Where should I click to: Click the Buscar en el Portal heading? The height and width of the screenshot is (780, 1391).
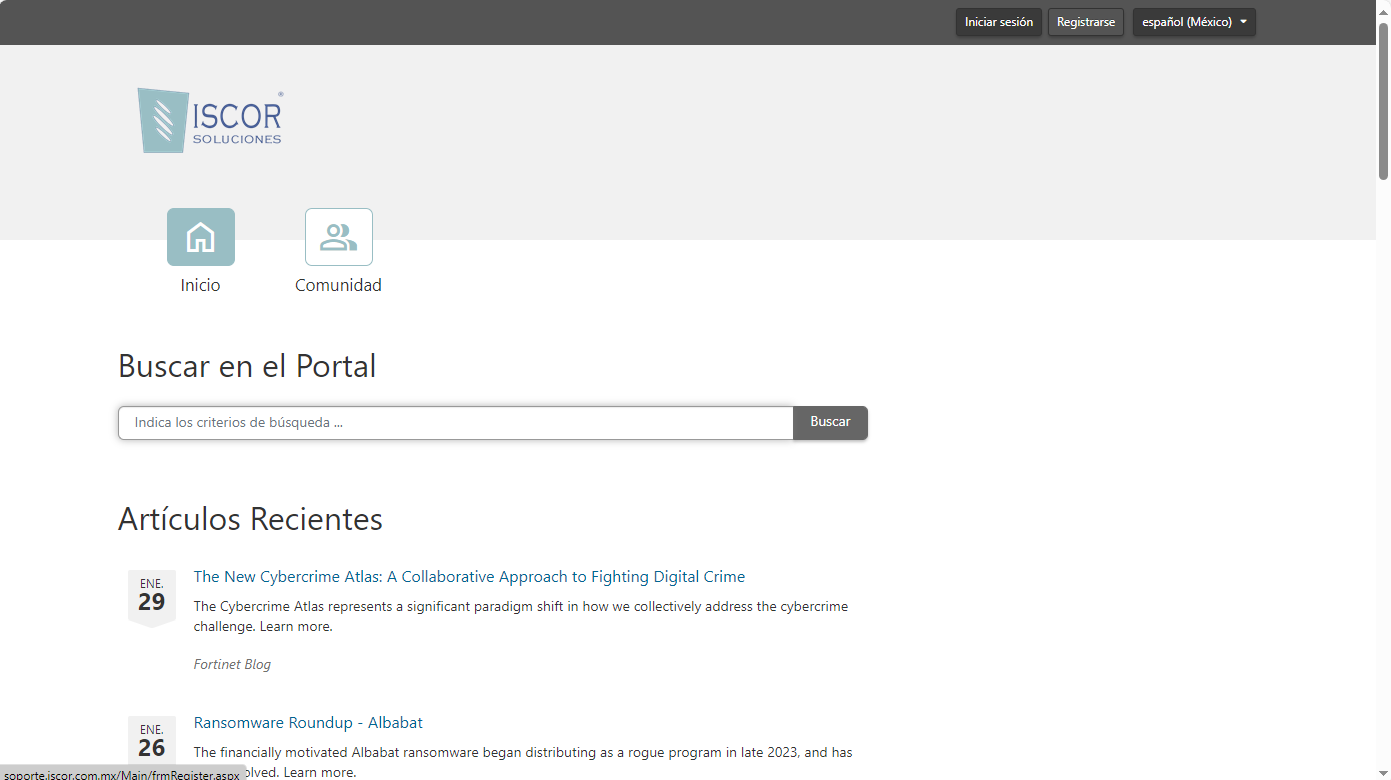click(247, 366)
